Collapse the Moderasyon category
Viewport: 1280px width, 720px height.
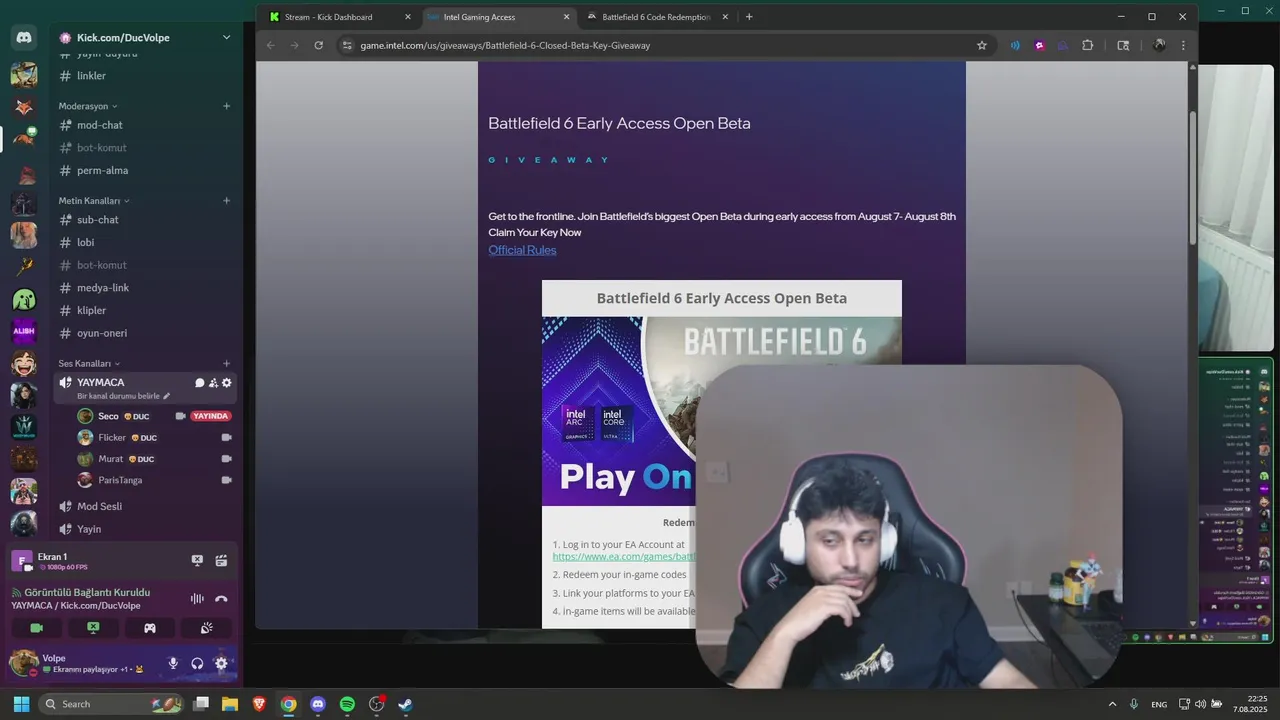[88, 106]
